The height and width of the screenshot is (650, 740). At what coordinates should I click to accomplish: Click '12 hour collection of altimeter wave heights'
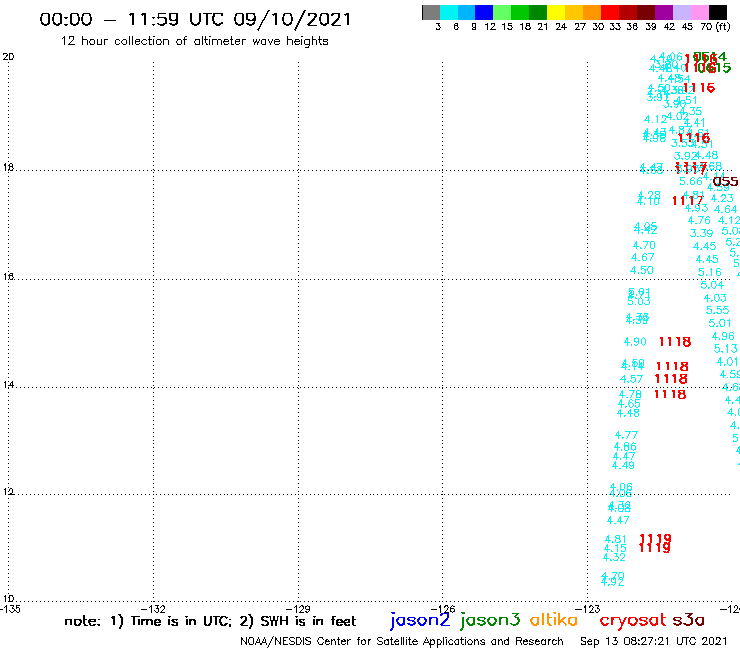tap(194, 41)
